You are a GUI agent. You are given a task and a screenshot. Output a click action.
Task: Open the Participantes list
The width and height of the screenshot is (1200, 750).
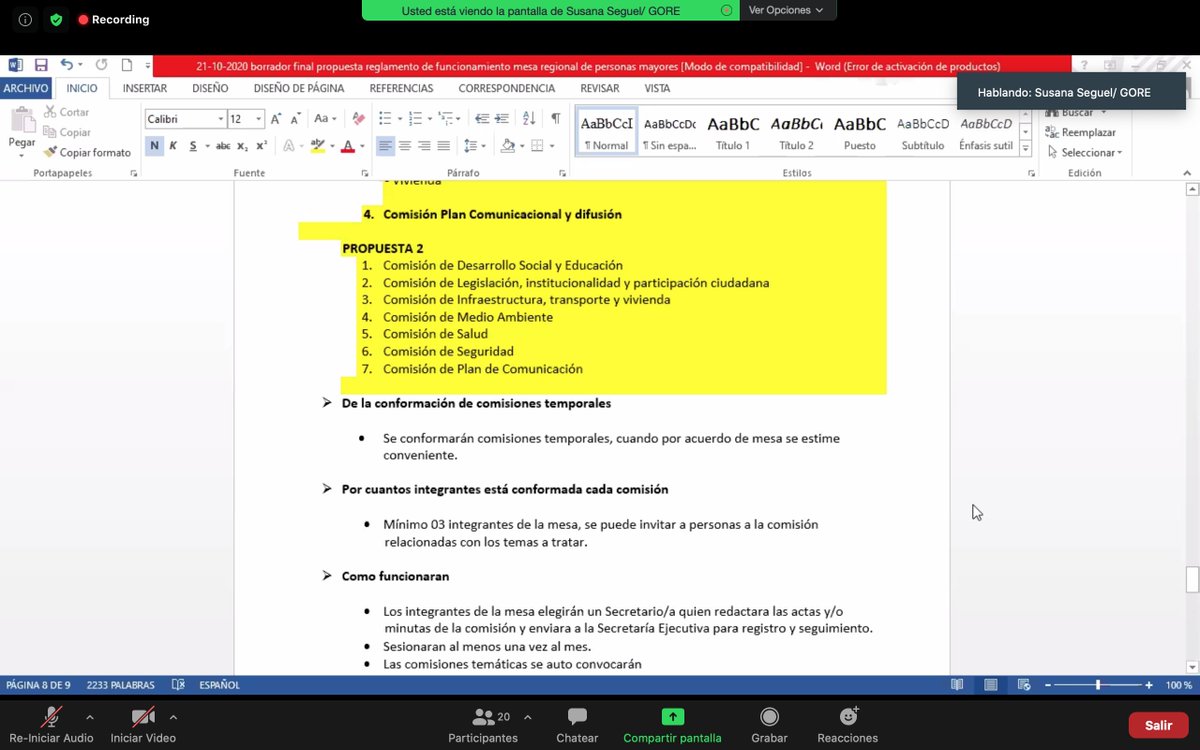484,725
